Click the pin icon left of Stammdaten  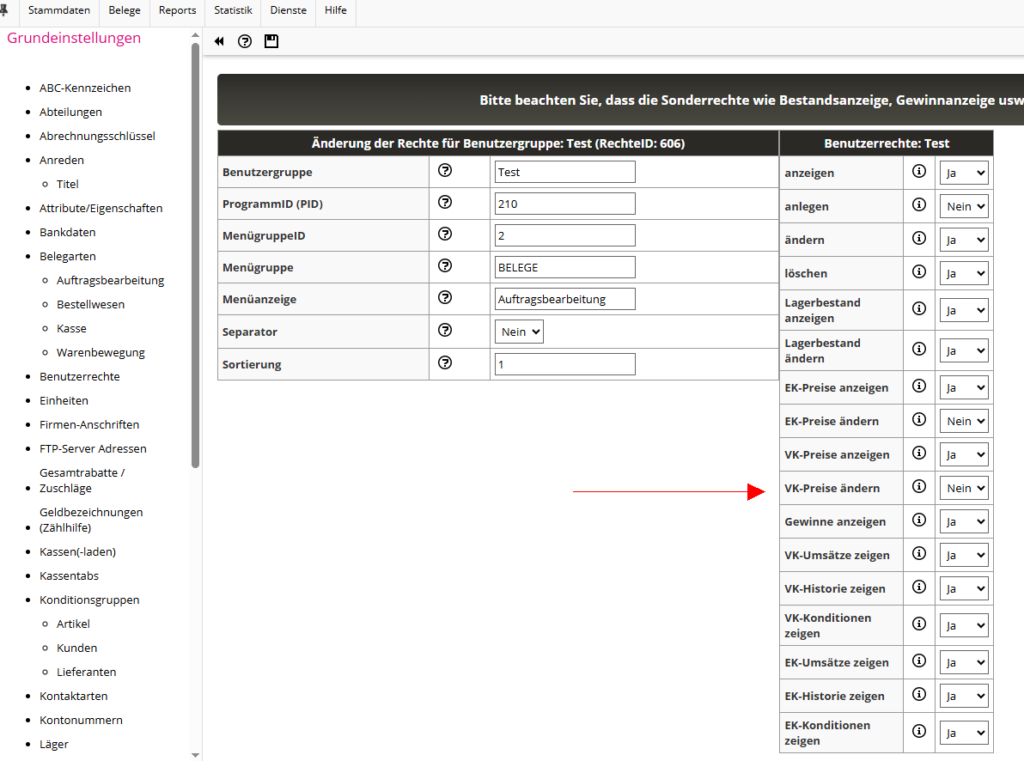[x=4, y=10]
